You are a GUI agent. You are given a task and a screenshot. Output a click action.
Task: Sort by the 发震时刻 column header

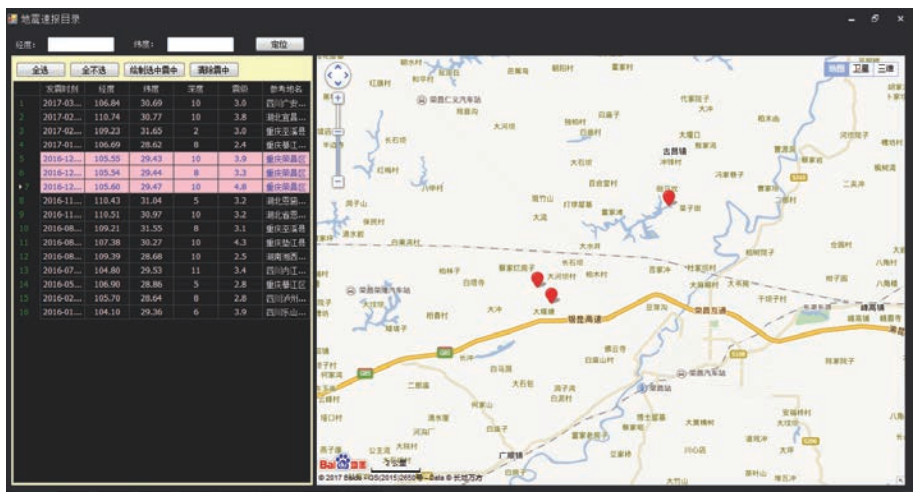pos(62,89)
